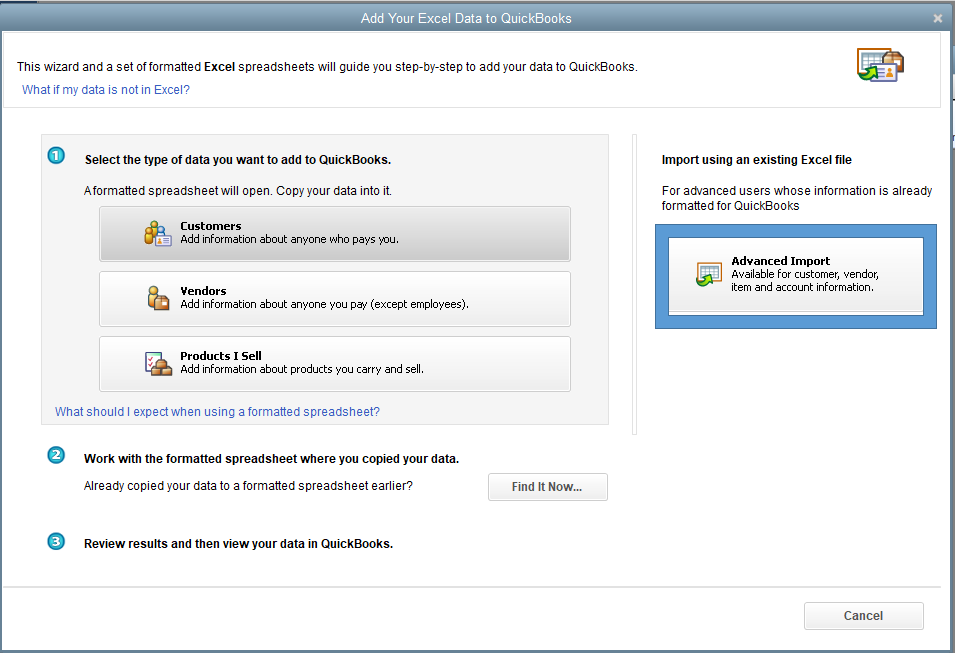
Task: Click the step 1 number badge
Action: [x=56, y=156]
